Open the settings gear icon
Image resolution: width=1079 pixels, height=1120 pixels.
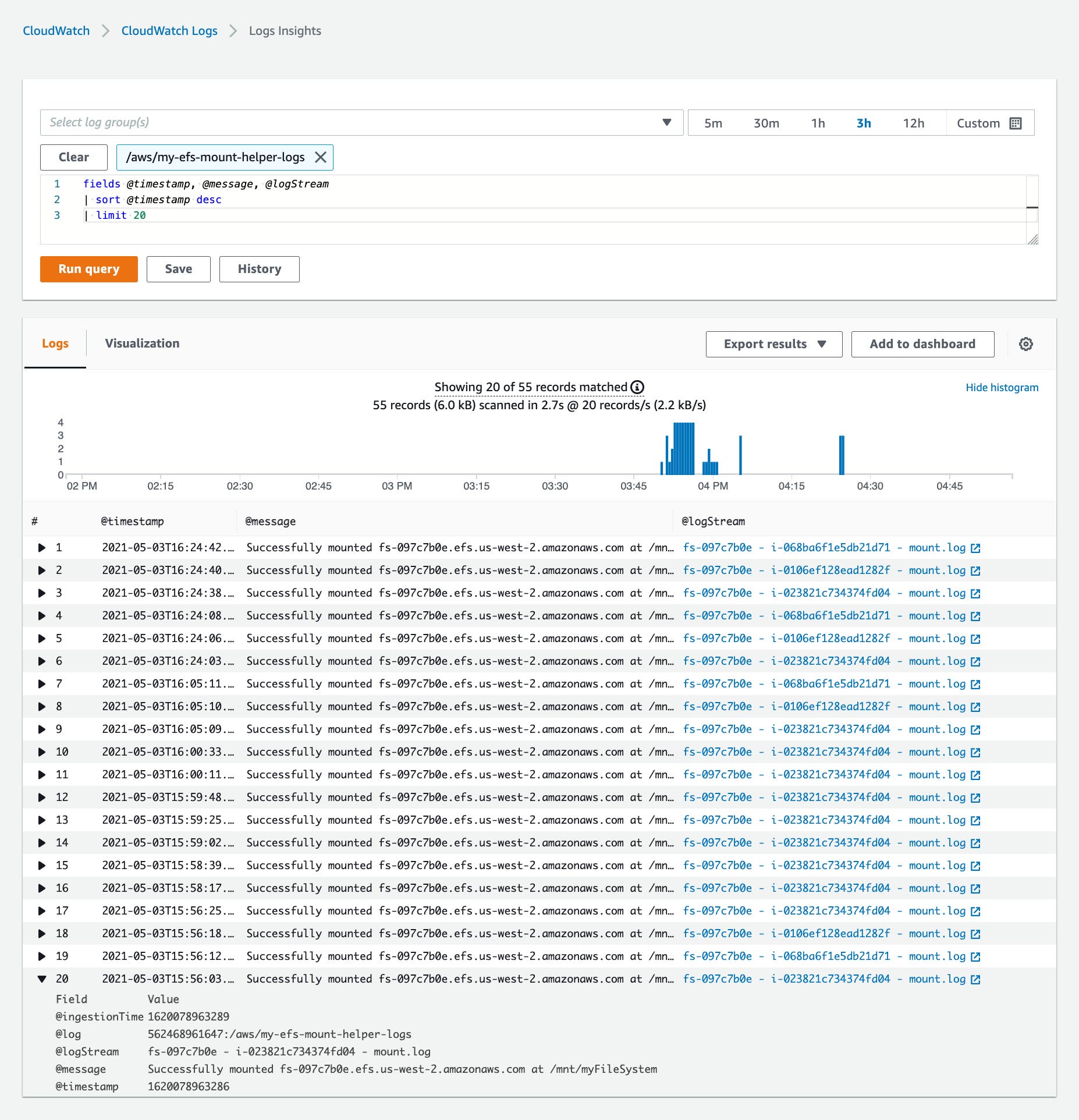click(x=1027, y=344)
